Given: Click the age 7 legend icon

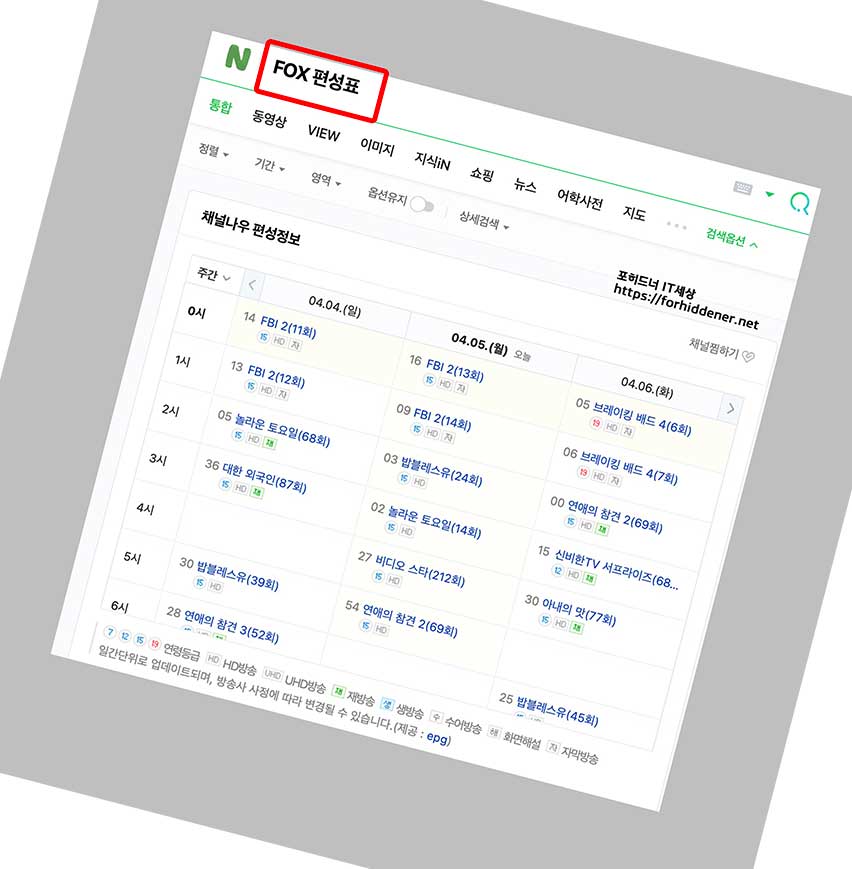Looking at the screenshot, I should [x=110, y=632].
